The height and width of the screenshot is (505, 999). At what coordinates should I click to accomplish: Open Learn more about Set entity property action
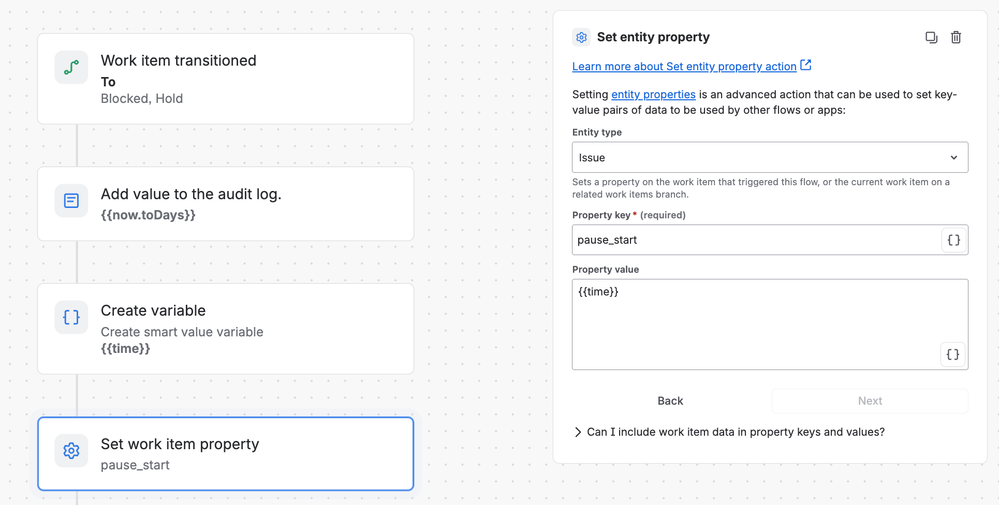click(684, 66)
